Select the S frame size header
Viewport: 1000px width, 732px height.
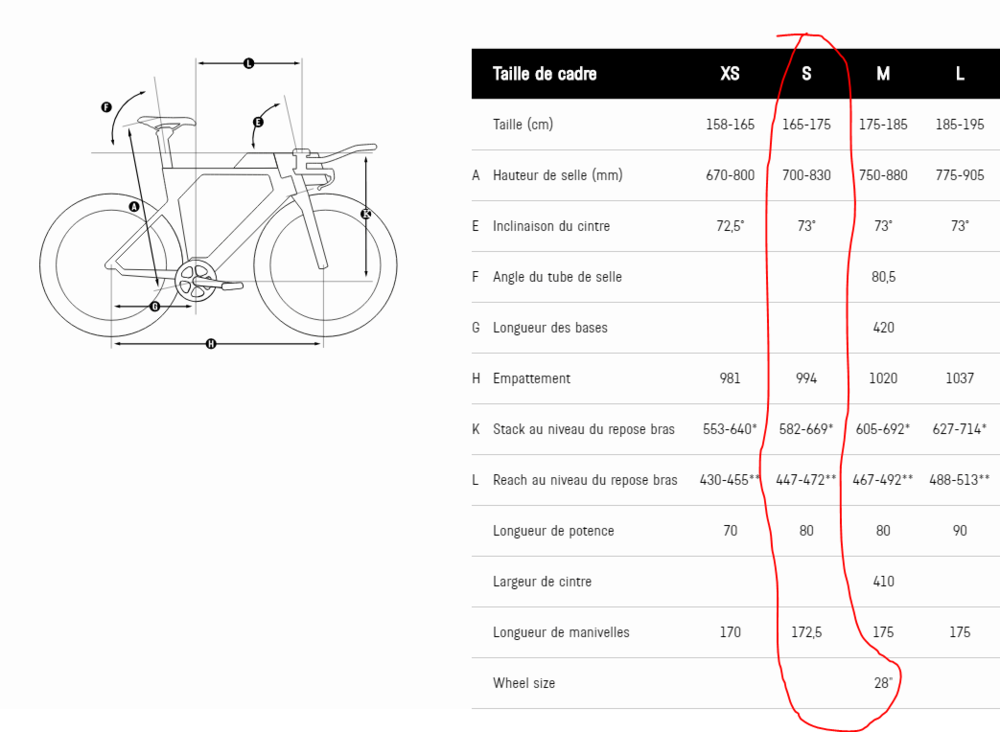(807, 74)
